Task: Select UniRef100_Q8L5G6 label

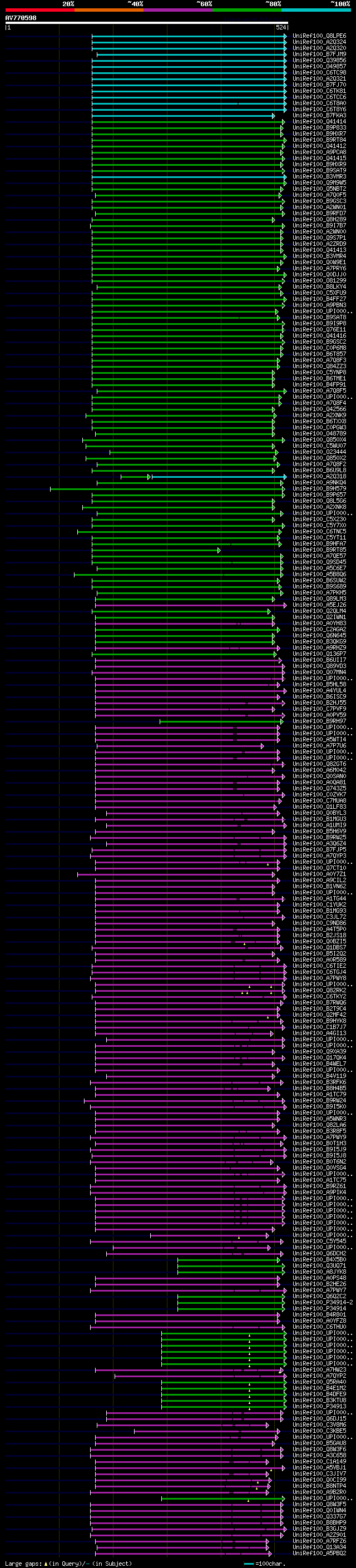Action: point(319,501)
